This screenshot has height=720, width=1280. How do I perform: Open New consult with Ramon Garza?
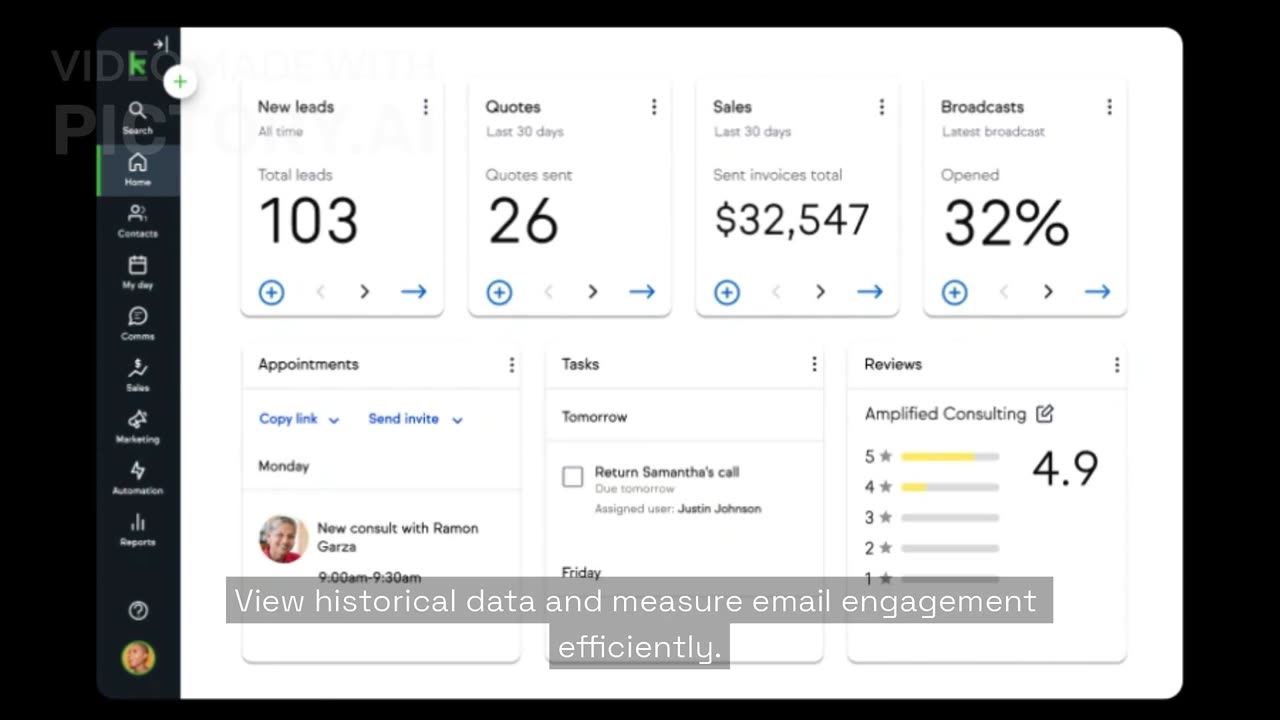pyautogui.click(x=397, y=537)
